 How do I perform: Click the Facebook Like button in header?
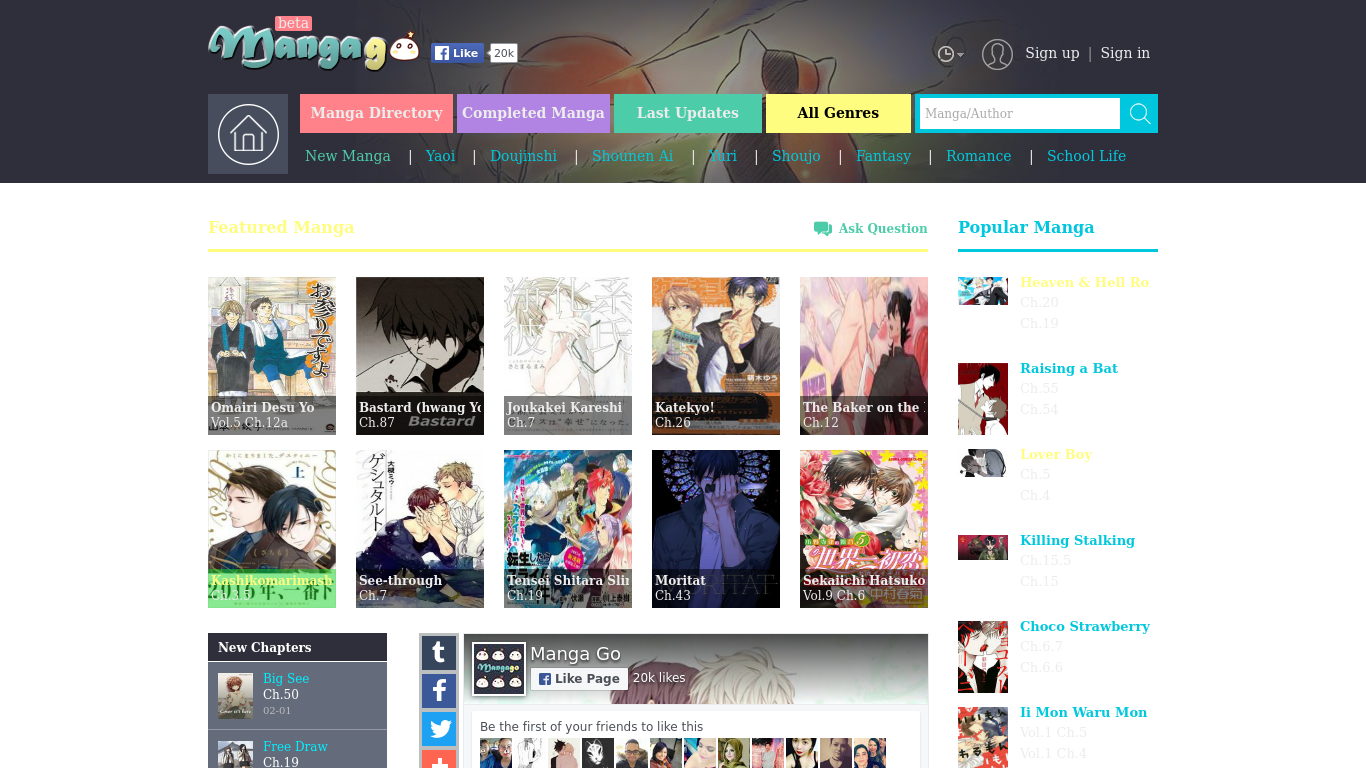coord(458,54)
